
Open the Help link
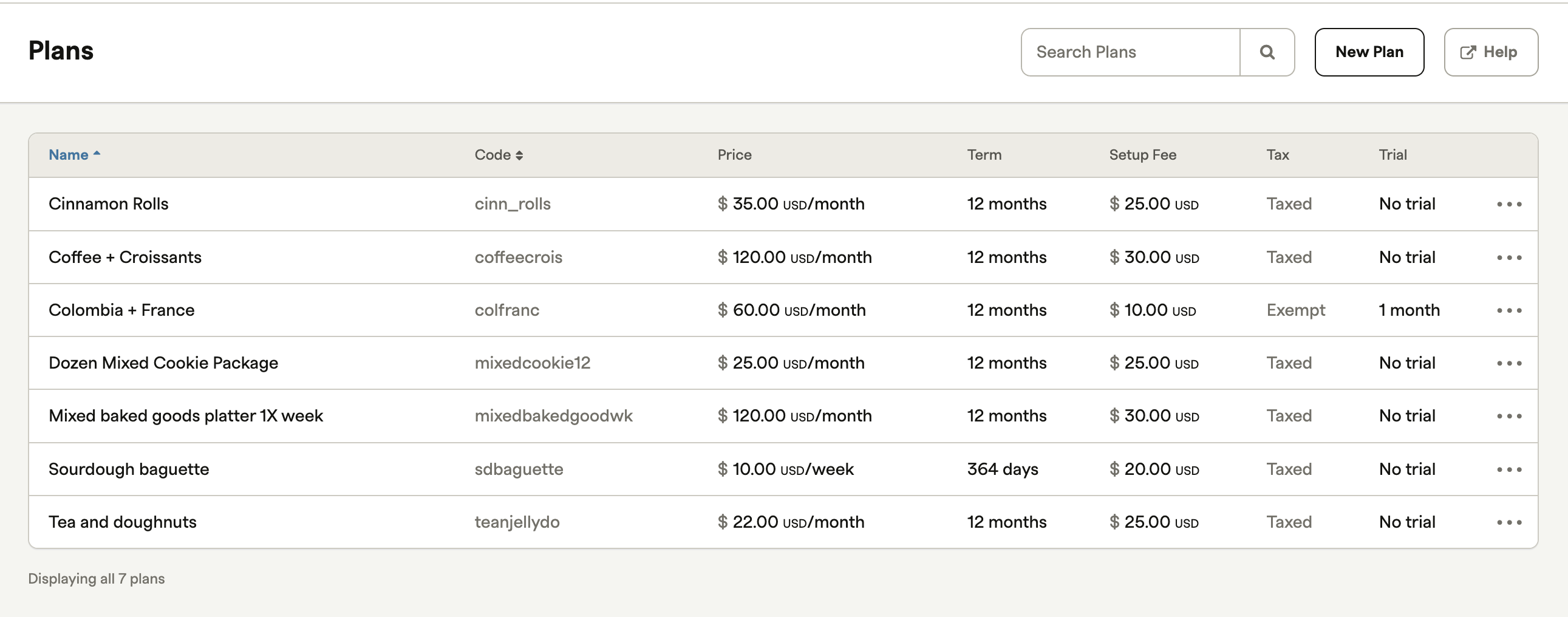tap(1491, 52)
